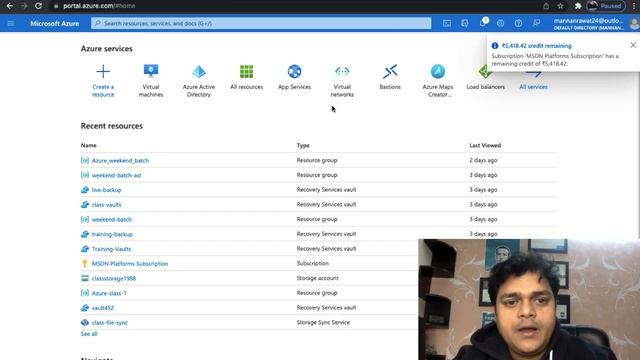
Task: Click the class-file-sync sync service icon
Action: [x=84, y=322]
